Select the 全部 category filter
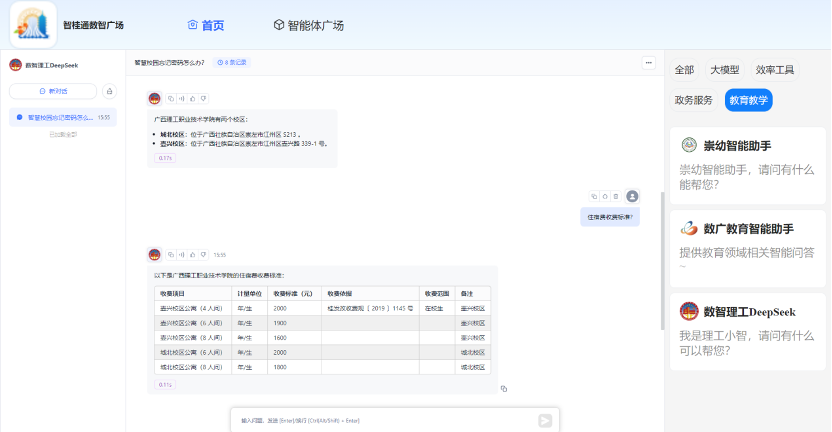The height and width of the screenshot is (432, 832). (x=684, y=70)
